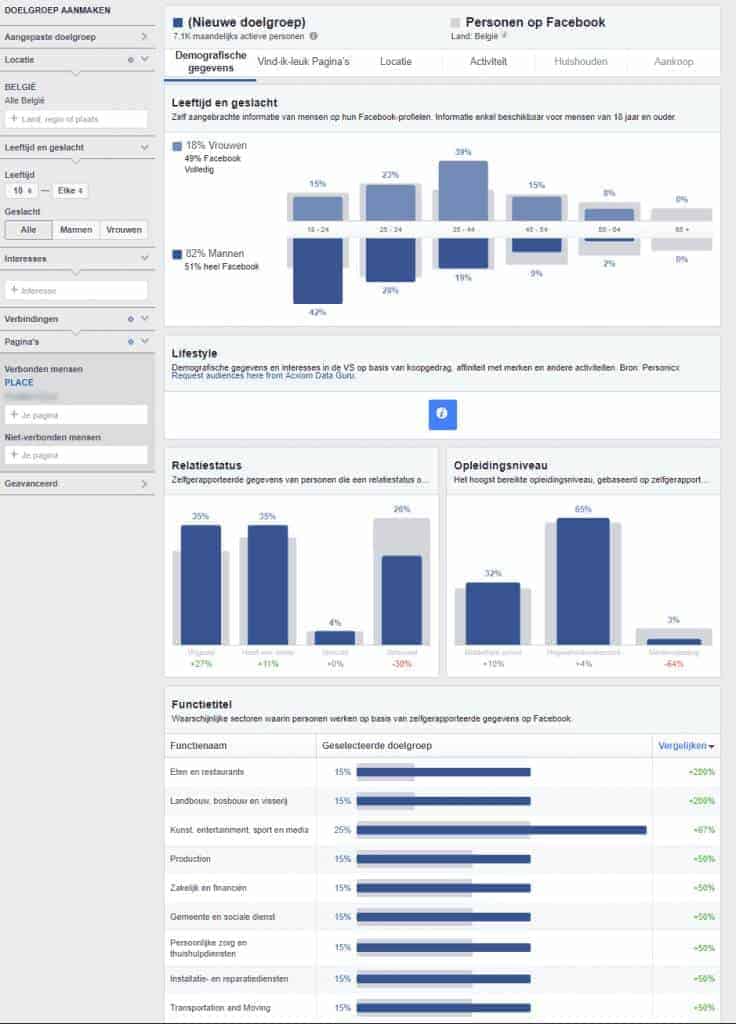Click the 26% relationship status bar

(x=402, y=600)
